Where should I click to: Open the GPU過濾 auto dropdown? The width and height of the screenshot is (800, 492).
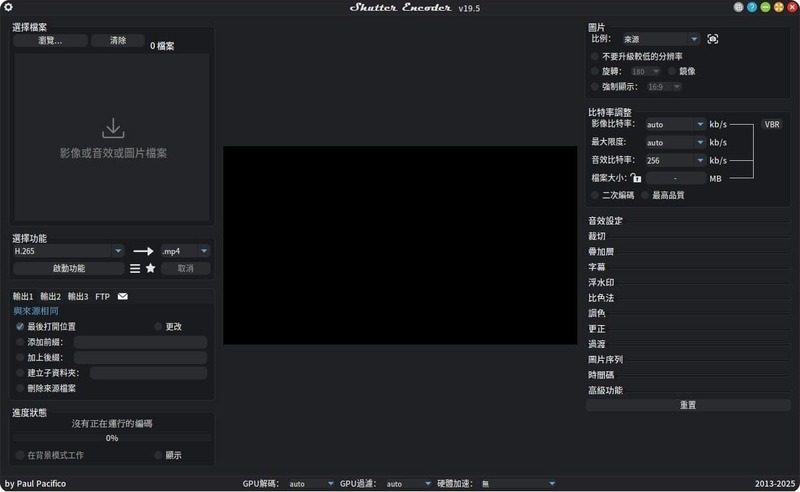pyautogui.click(x=408, y=484)
